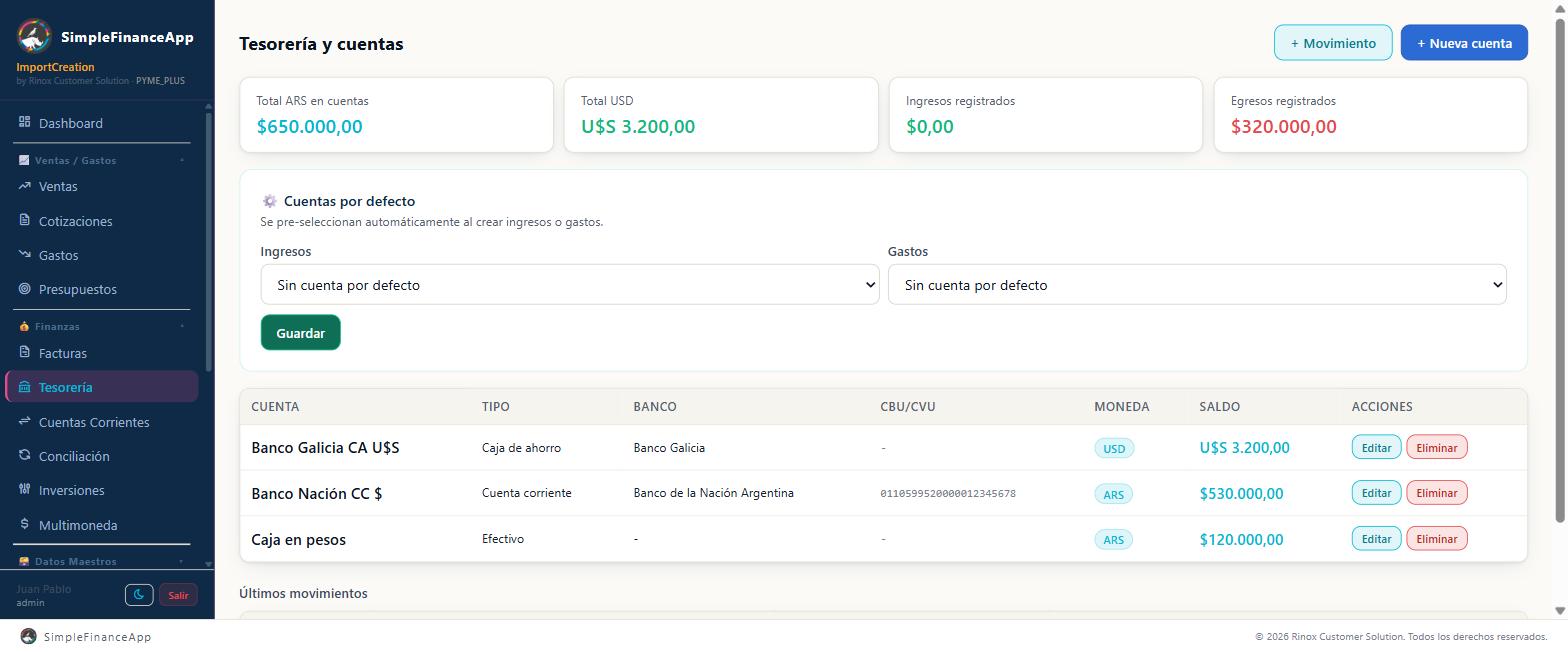Viewport: 1568px width, 652px height.
Task: Click the sidebar scrollbar up arrow
Action: point(208,106)
